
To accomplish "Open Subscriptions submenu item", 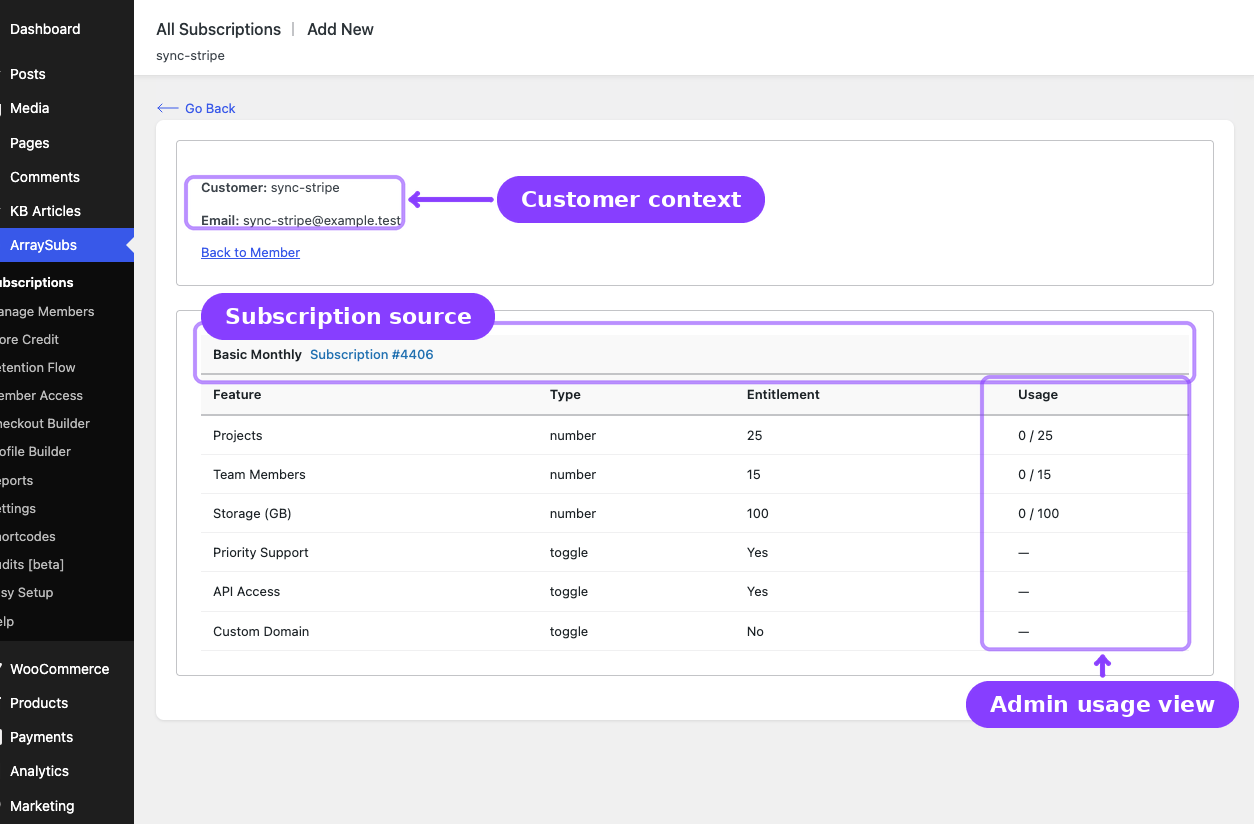I will pos(37,283).
